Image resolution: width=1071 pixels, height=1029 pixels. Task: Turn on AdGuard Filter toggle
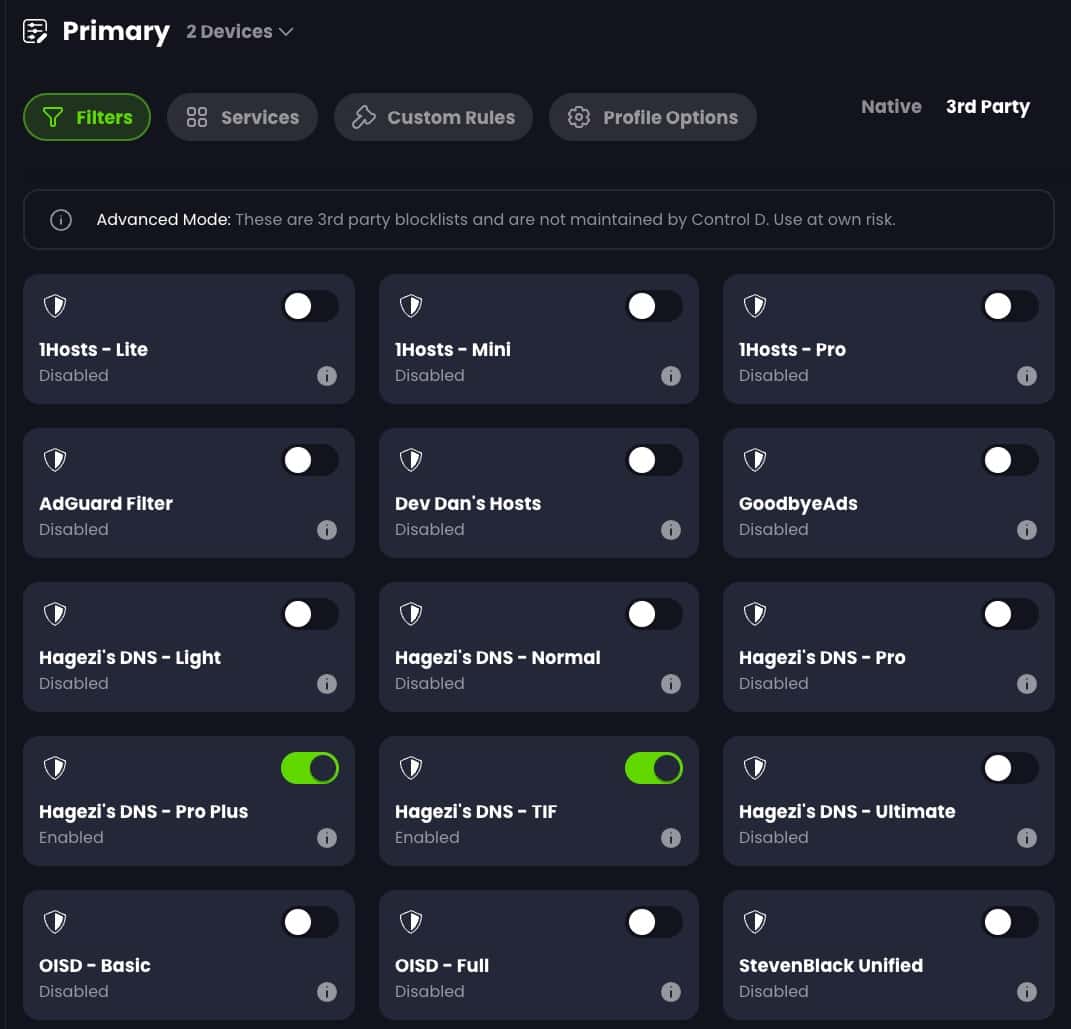pos(310,460)
